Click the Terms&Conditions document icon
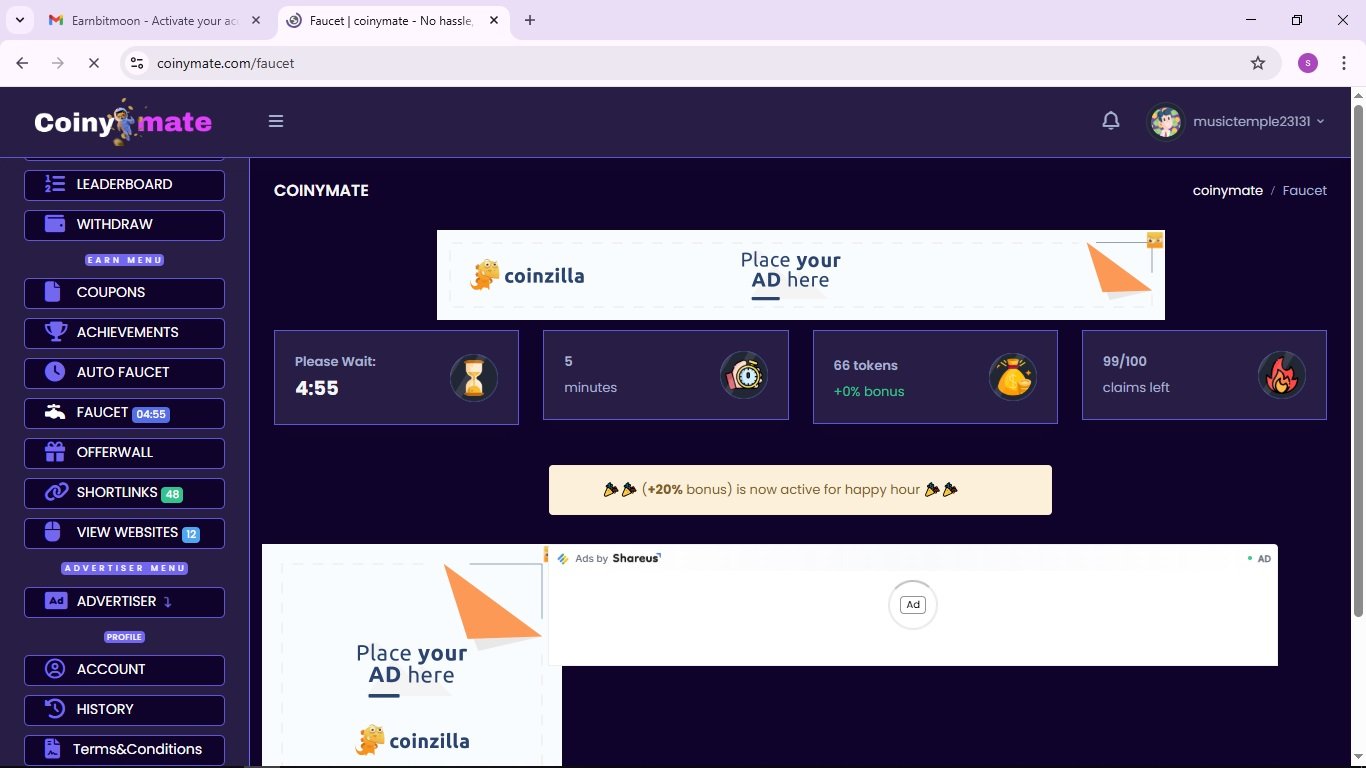The height and width of the screenshot is (768, 1366). point(52,749)
